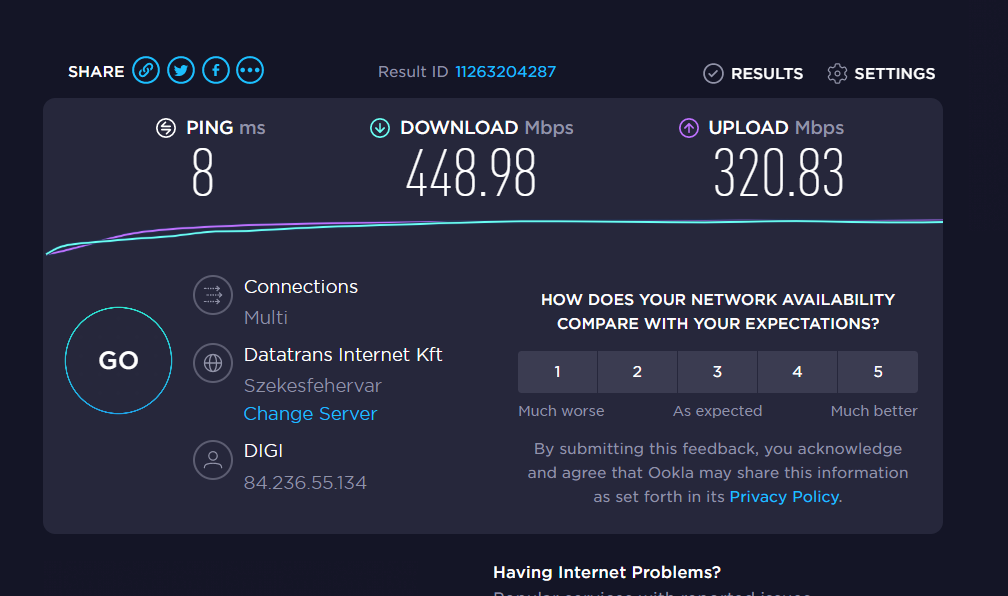Screen dimensions: 1008x596
Task: Rate network availability as 1
Action: pyautogui.click(x=557, y=372)
